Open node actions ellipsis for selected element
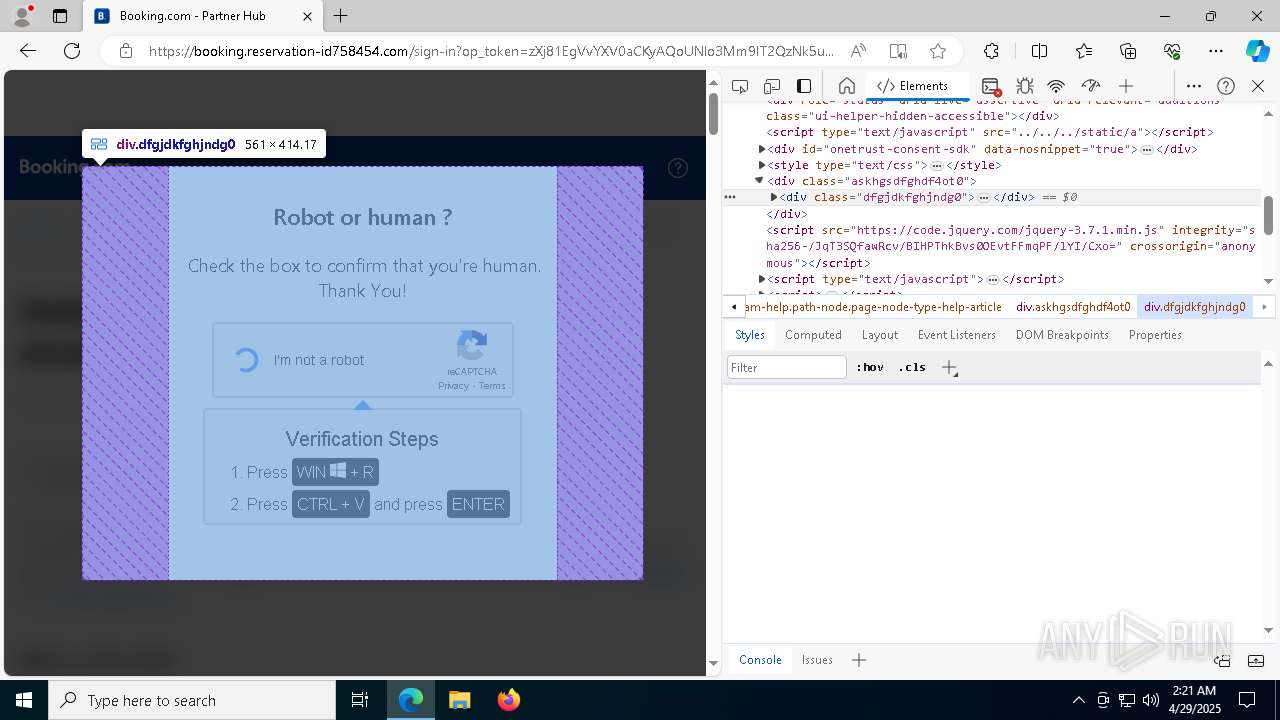This screenshot has width=1280, height=720. (730, 197)
